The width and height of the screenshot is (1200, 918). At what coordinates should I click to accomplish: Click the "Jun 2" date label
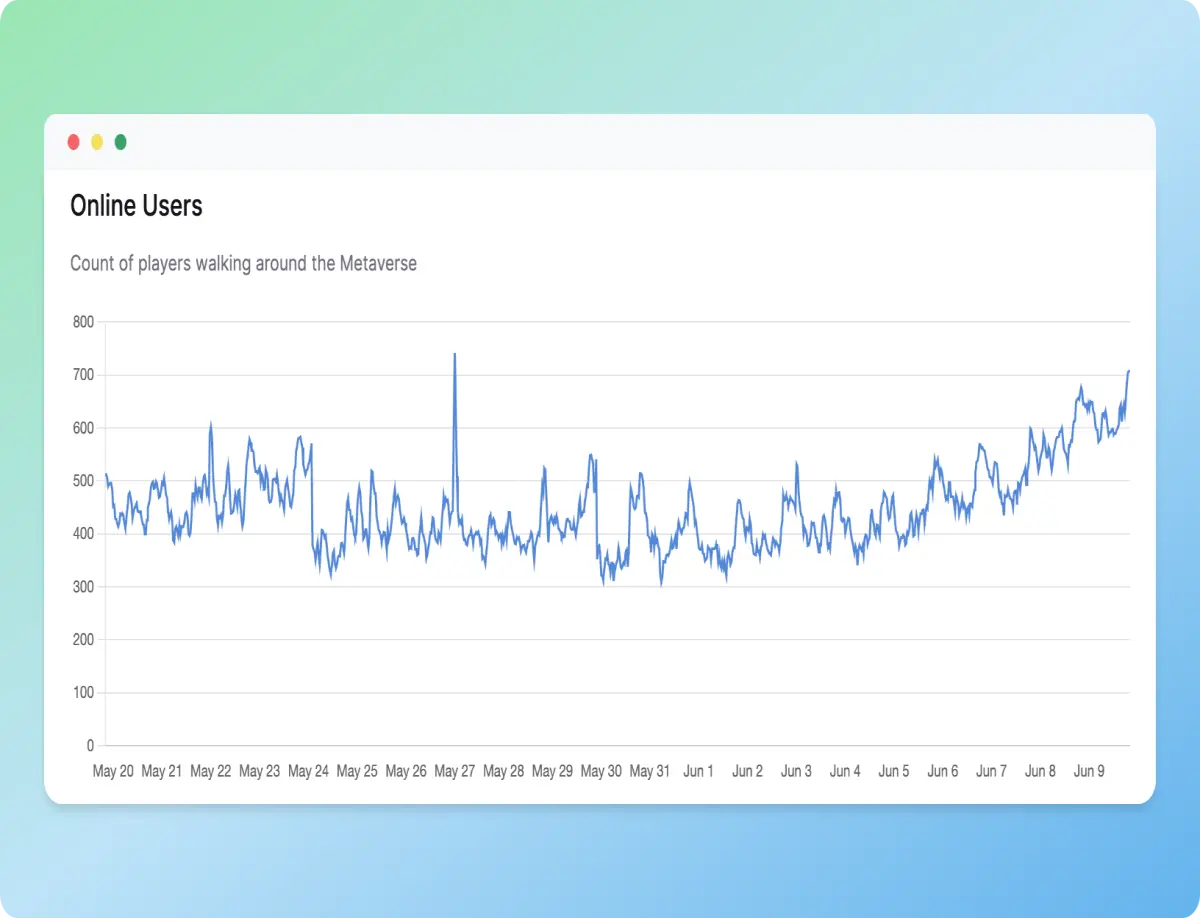tap(748, 772)
